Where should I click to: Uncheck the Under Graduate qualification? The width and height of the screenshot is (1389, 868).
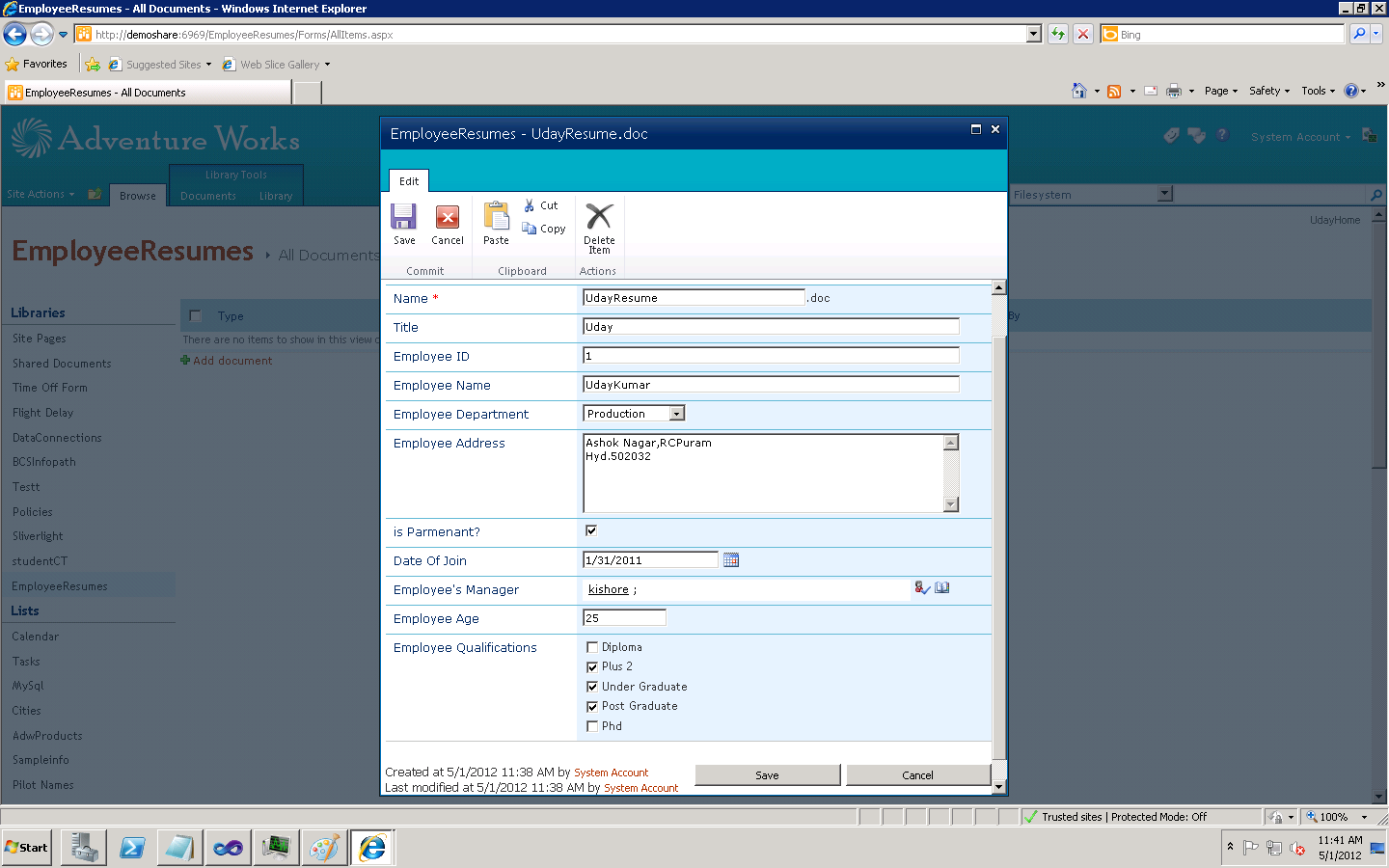coord(592,687)
